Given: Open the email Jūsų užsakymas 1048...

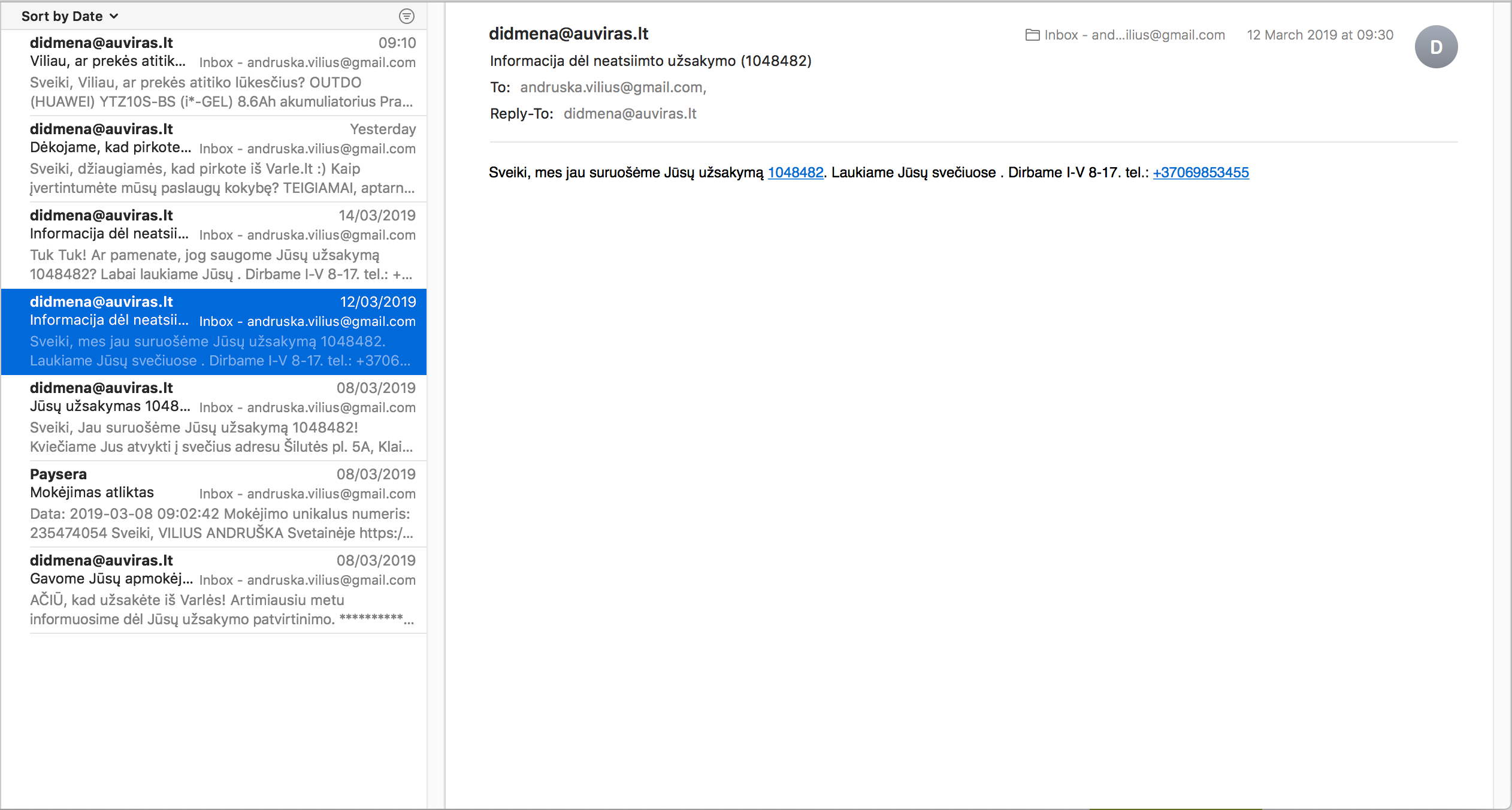Looking at the screenshot, I should pos(214,418).
